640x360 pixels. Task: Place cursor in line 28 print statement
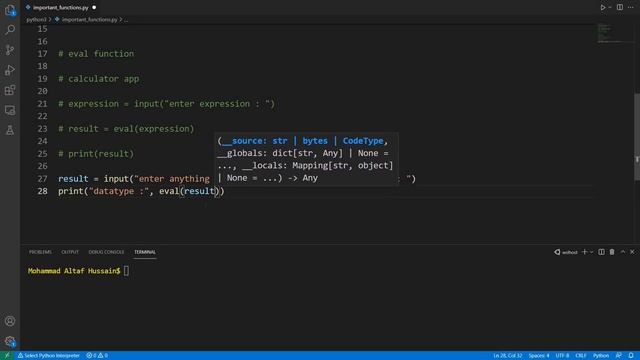[141, 191]
